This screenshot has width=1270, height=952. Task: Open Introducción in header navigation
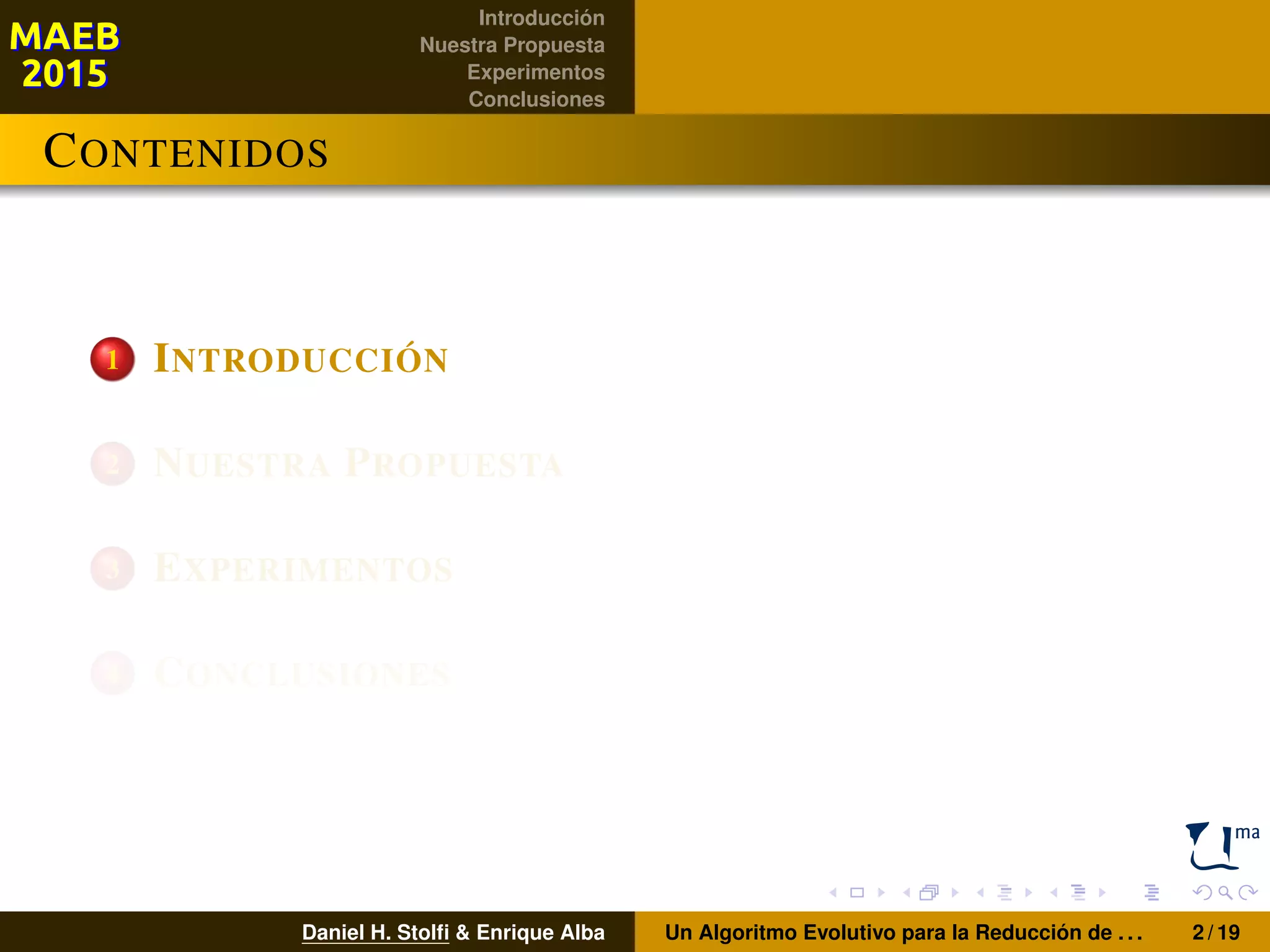541,18
